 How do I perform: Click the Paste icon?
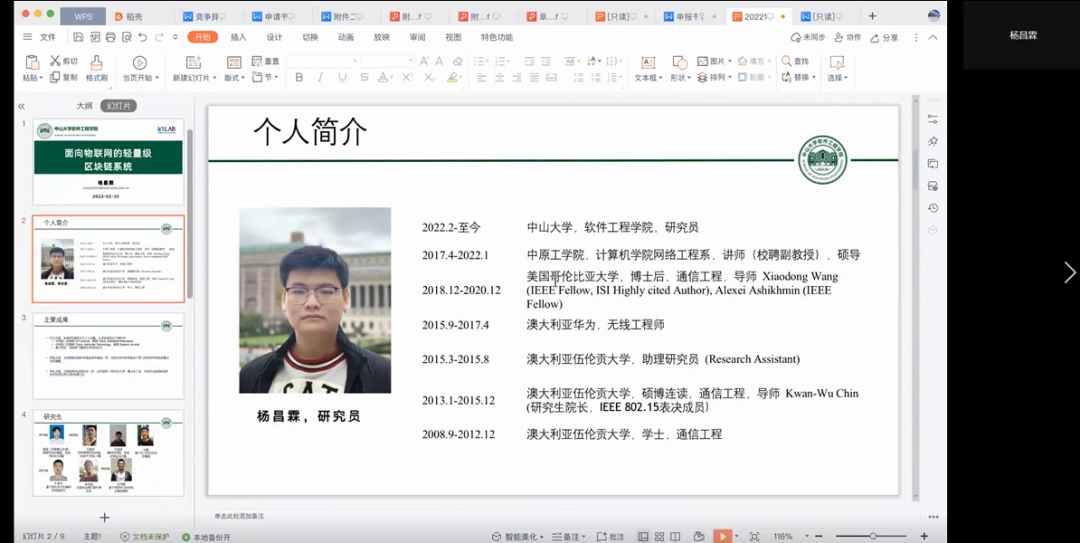pyautogui.click(x=32, y=62)
